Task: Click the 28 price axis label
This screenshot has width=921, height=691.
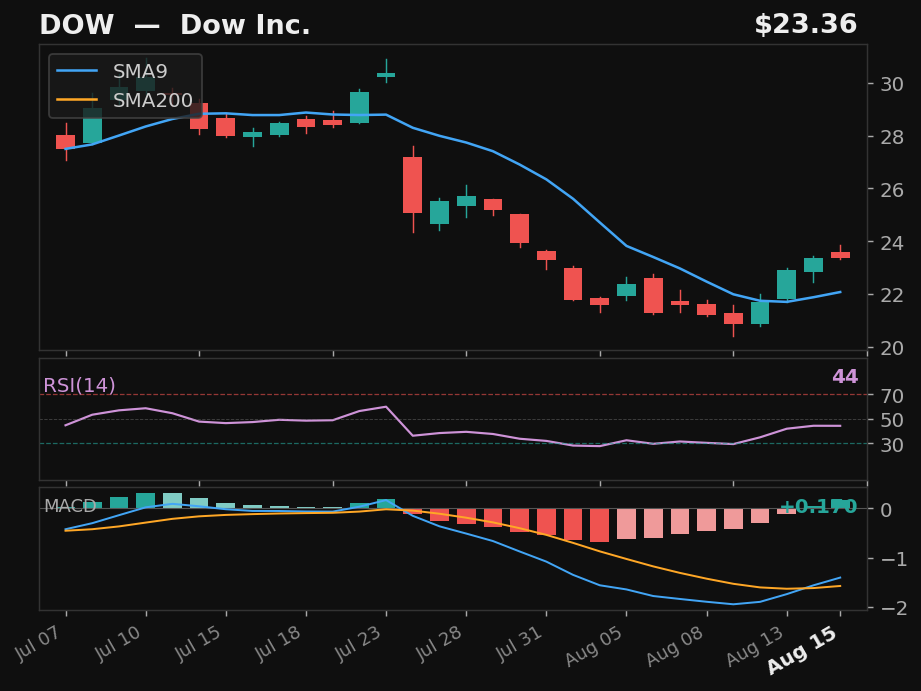Action: coord(892,137)
